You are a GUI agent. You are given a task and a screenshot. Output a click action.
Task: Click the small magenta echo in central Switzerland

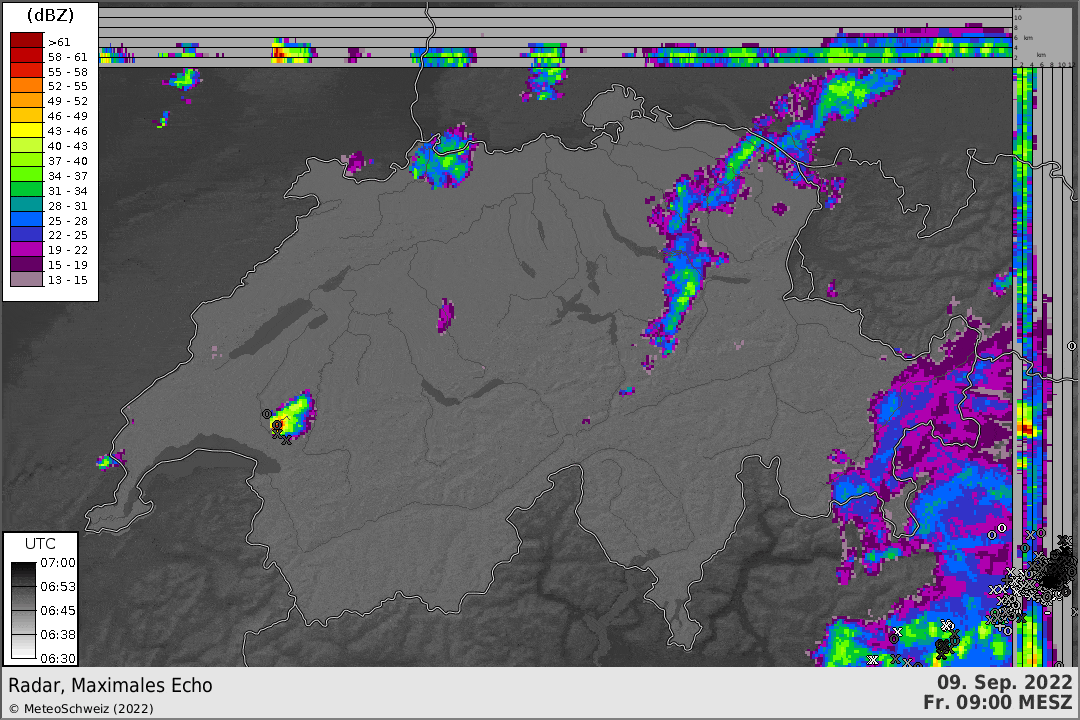click(446, 316)
